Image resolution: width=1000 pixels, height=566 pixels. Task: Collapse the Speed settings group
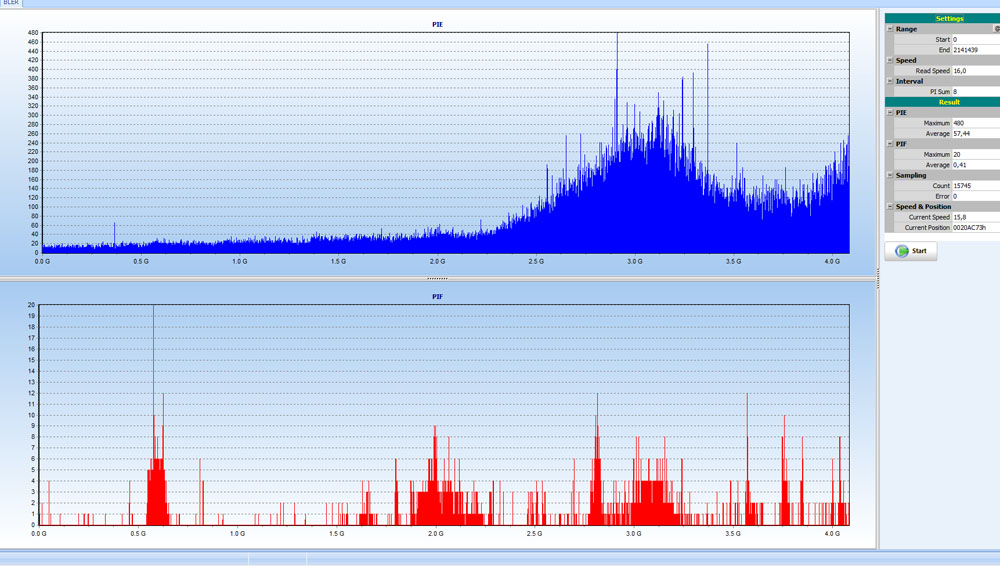coord(890,60)
